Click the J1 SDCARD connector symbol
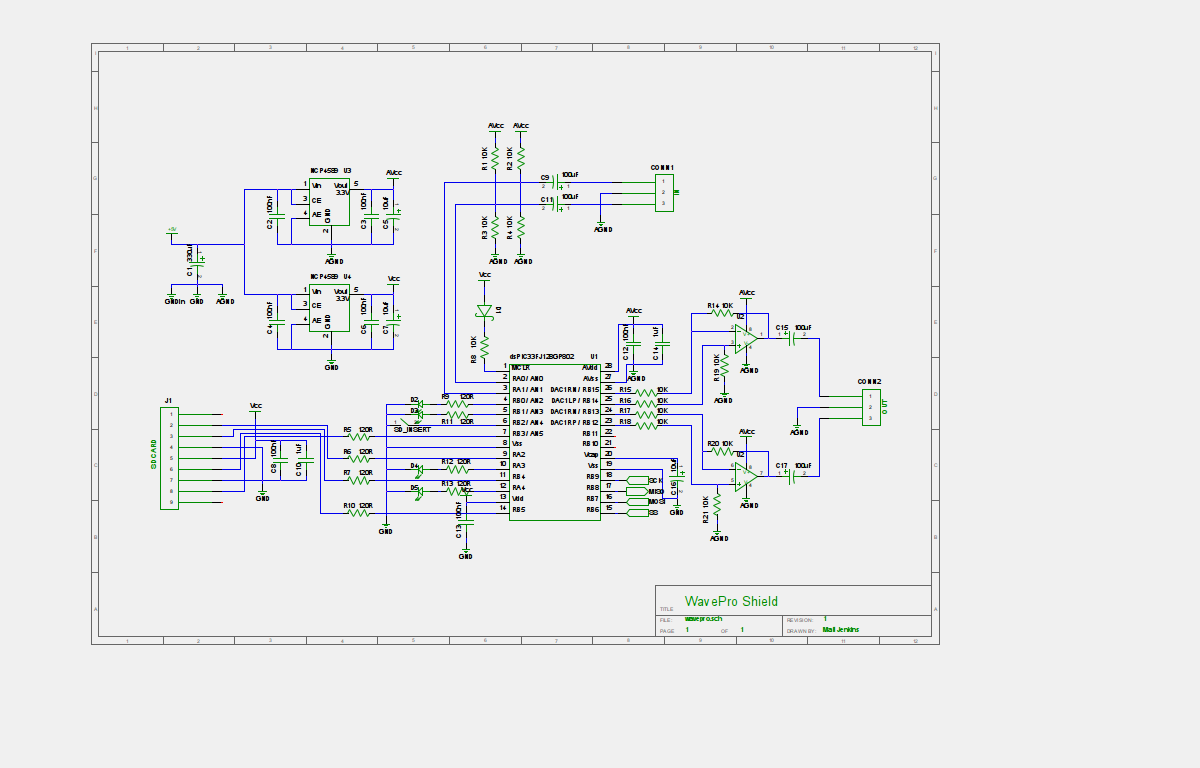 [x=170, y=458]
